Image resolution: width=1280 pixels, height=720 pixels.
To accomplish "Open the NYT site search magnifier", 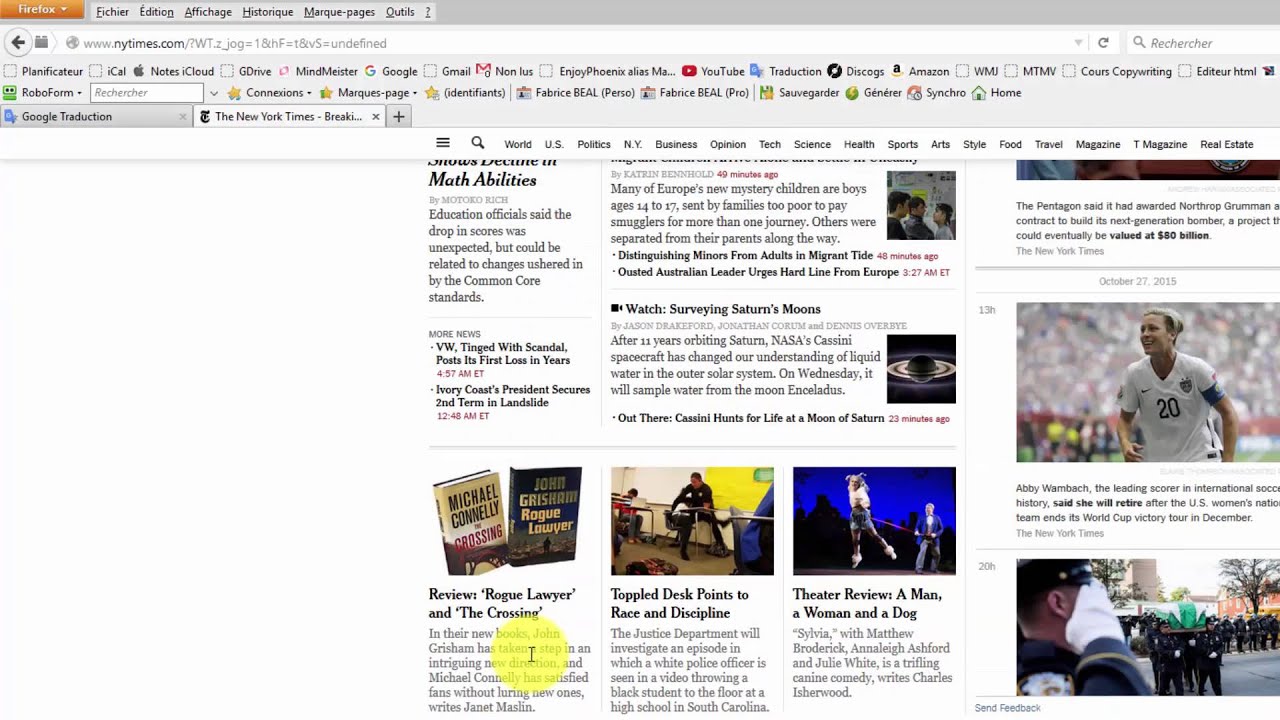I will point(478,143).
